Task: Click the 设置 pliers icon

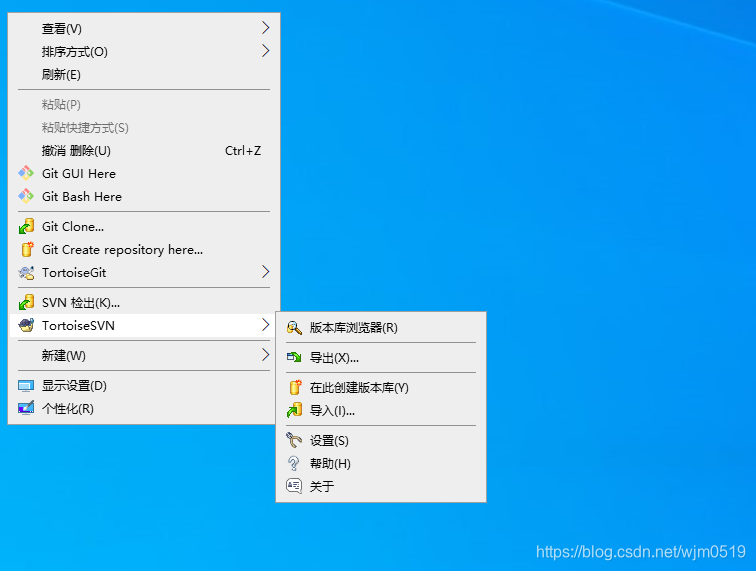Action: click(294, 440)
